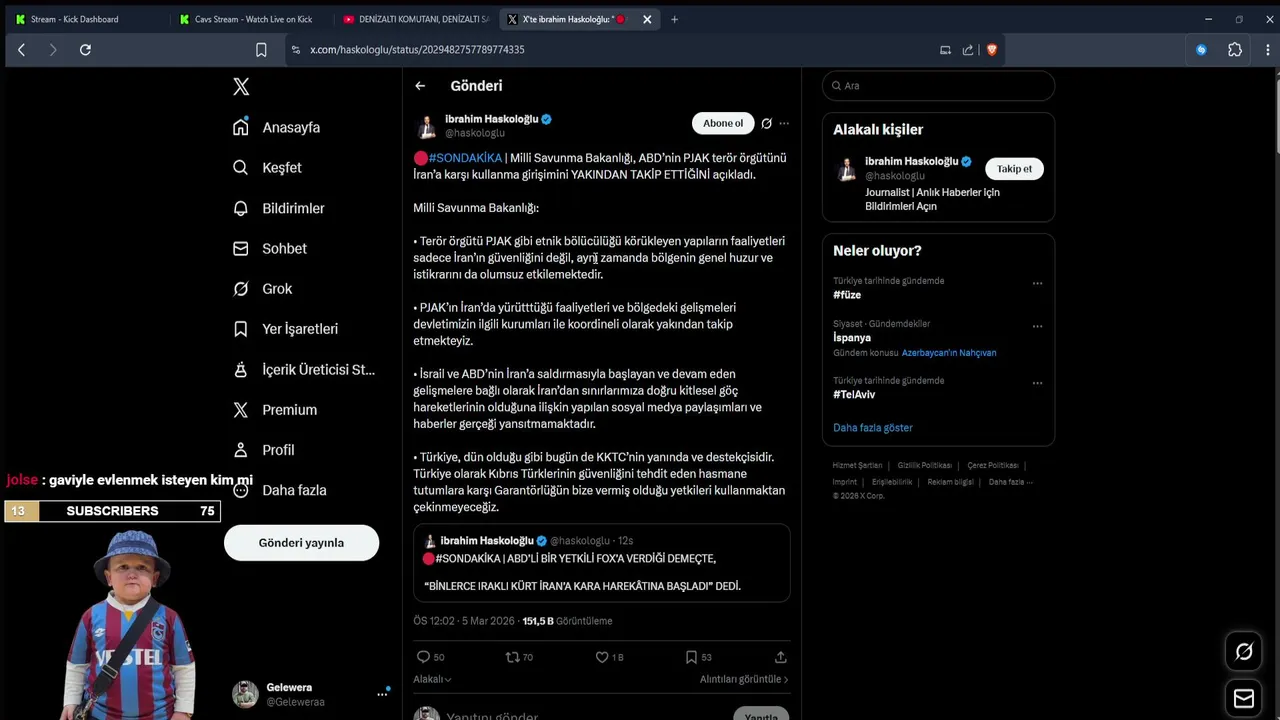
Task: Click the reply icon with 50
Action: [x=430, y=657]
